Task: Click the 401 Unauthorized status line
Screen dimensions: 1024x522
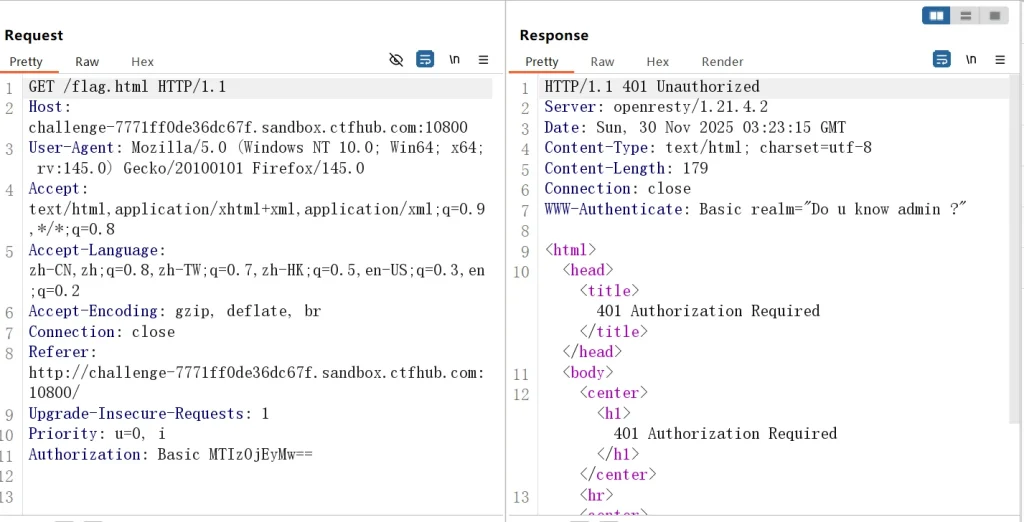Action: click(x=651, y=87)
